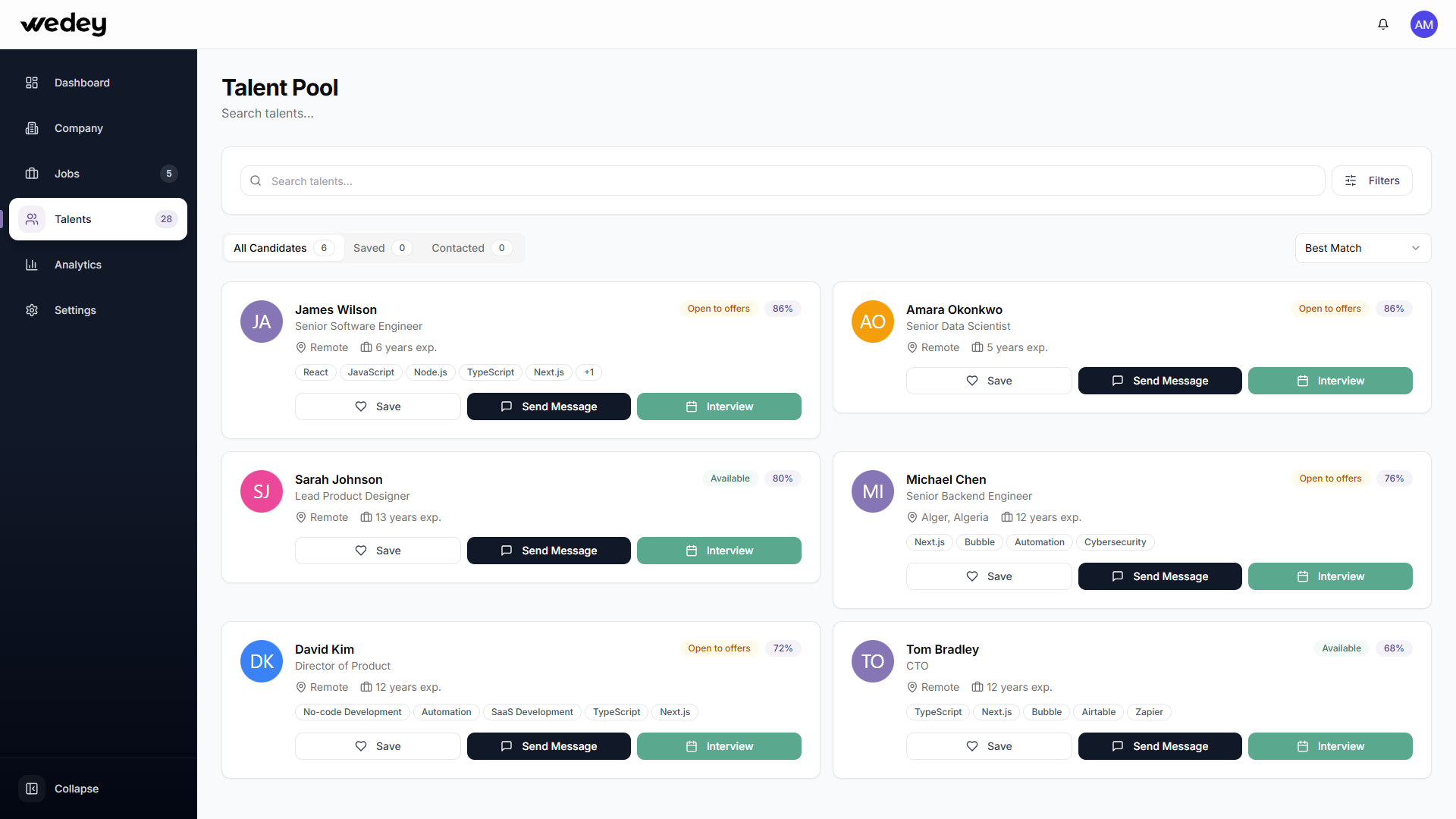Open Dashboard from the sidebar

82,83
